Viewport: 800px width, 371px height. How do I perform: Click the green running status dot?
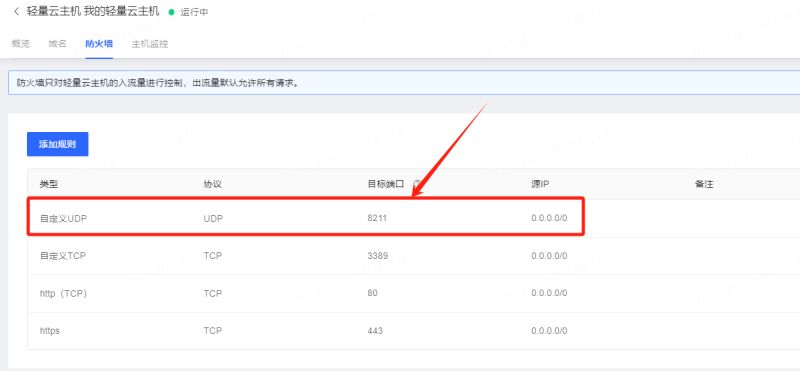[171, 12]
